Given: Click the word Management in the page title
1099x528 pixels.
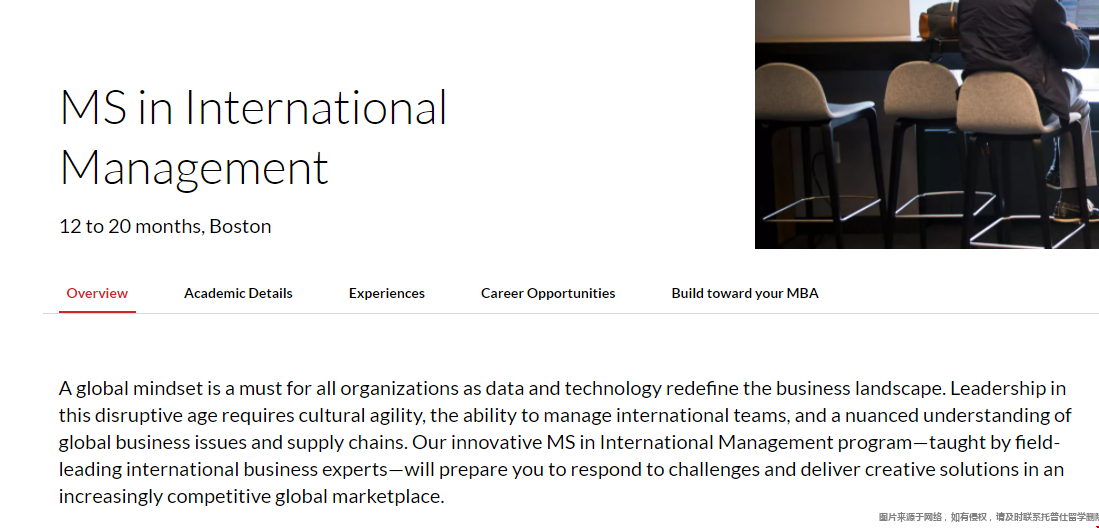Looking at the screenshot, I should click(194, 168).
